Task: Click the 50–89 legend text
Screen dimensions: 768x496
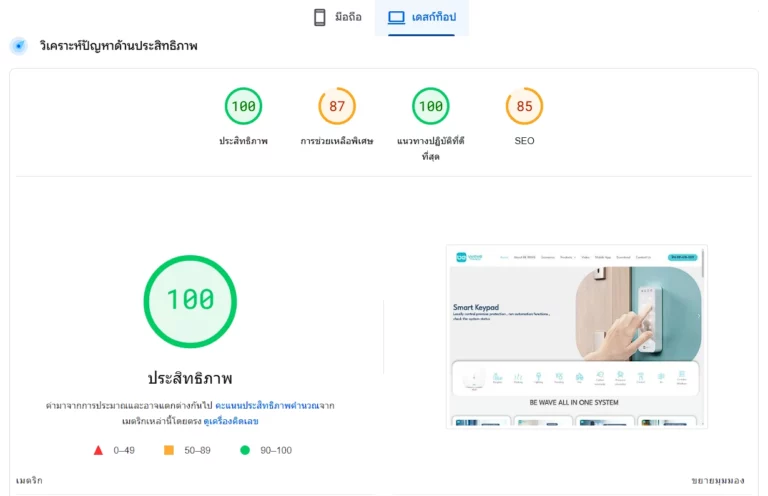Action: click(197, 450)
